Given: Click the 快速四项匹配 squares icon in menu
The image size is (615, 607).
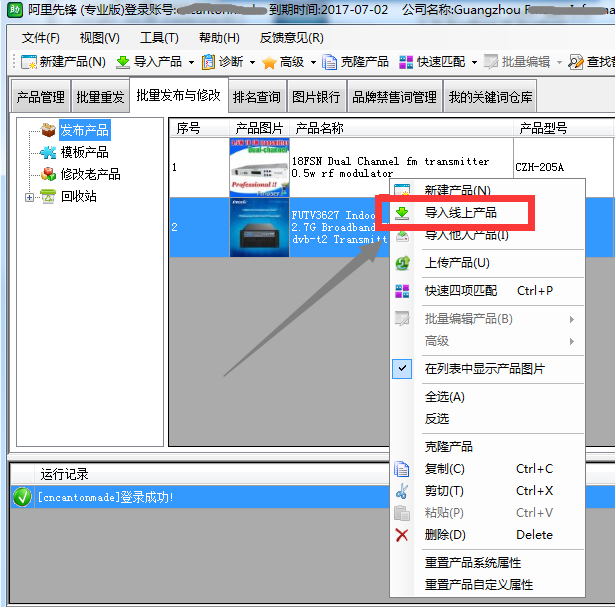Looking at the screenshot, I should [x=402, y=291].
